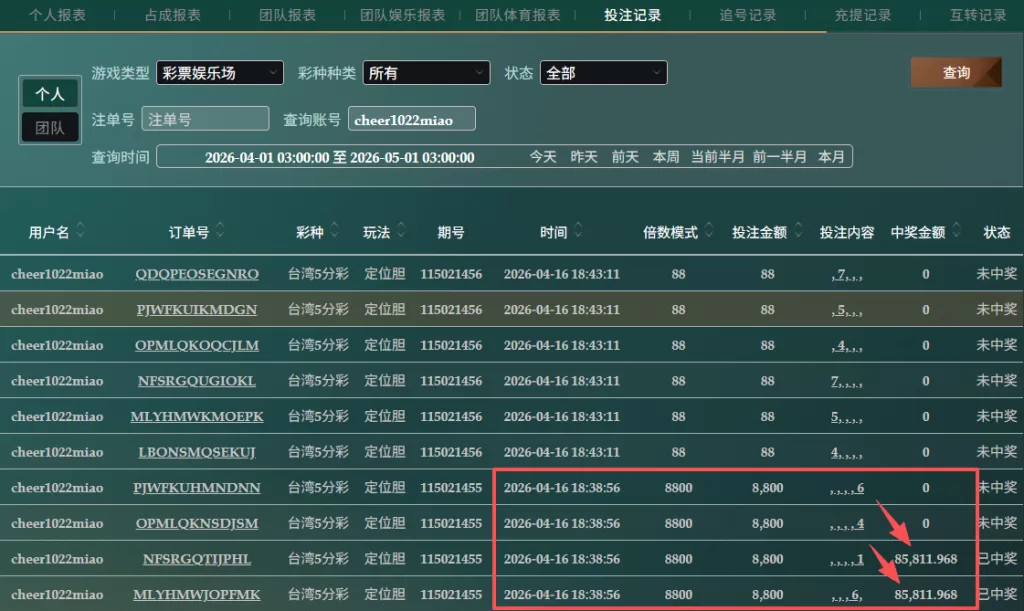The width and height of the screenshot is (1024, 611).
Task: Switch to 追号记录 tab
Action: pos(747,15)
